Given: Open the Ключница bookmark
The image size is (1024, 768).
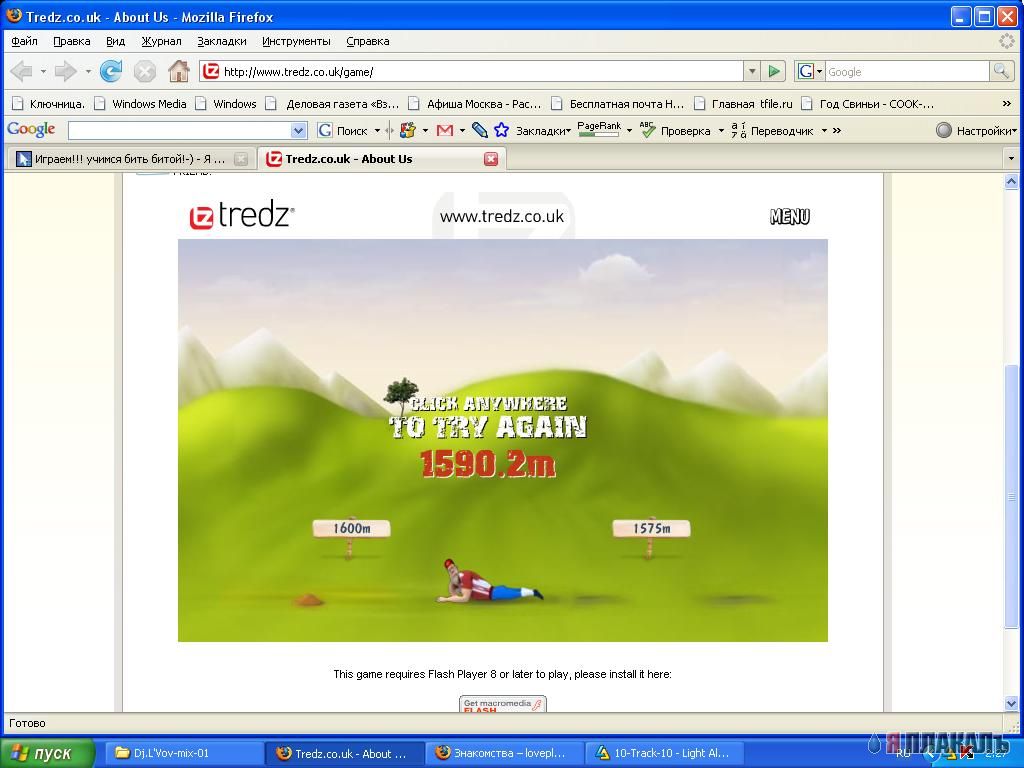Looking at the screenshot, I should coord(49,104).
